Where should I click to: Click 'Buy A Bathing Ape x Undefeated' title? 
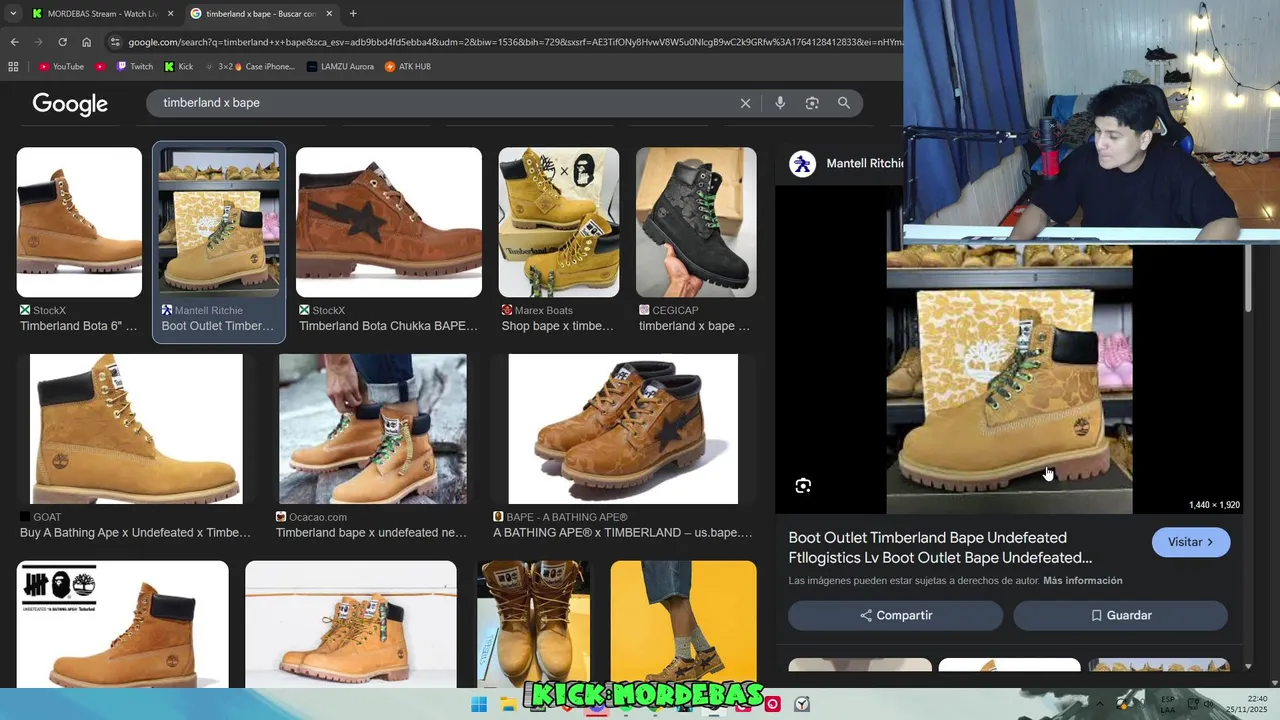point(135,533)
